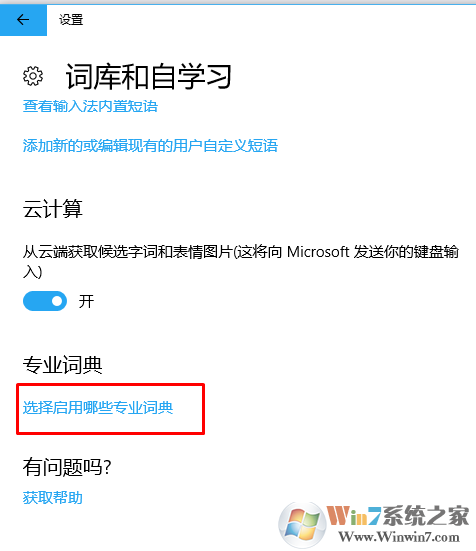Turn off the 云计算 cloud candidate toggle
Screen dimensions: 476x551
[45, 301]
